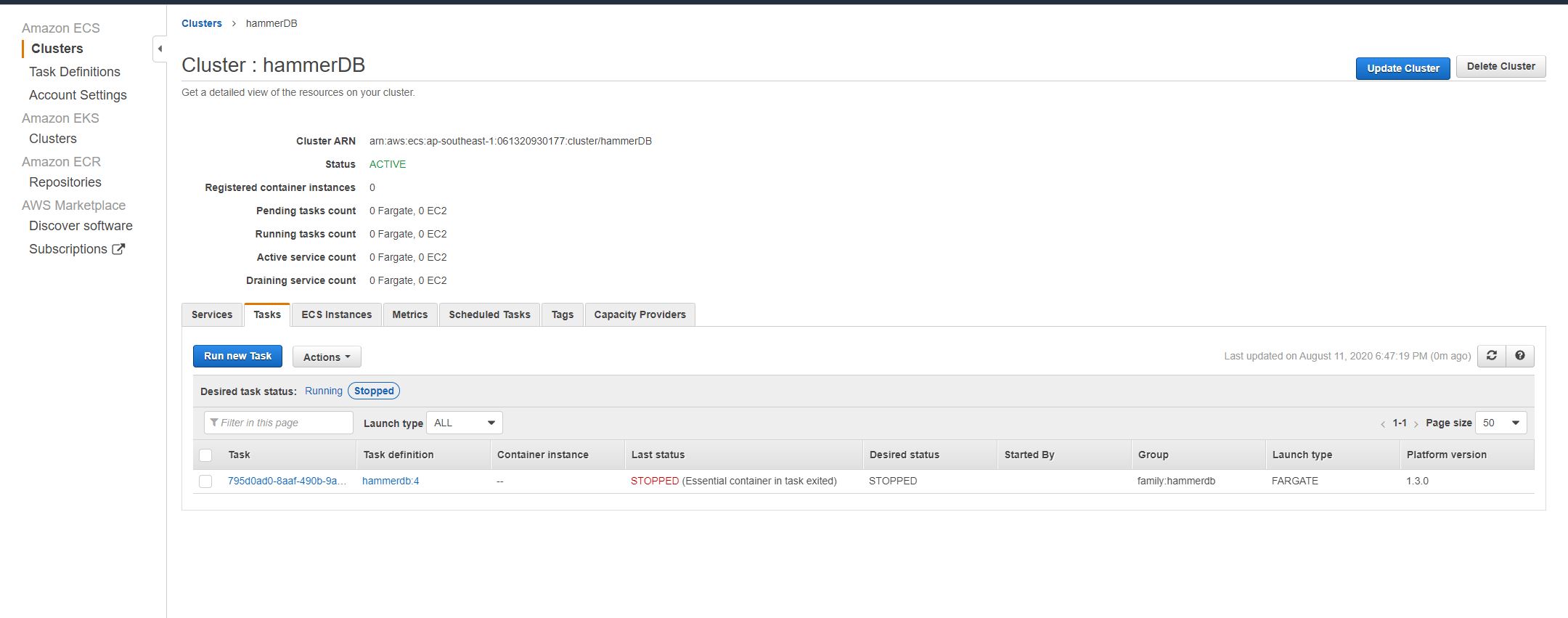The width and height of the screenshot is (1568, 618).
Task: Open Task Definitions in the sidebar
Action: pos(75,72)
